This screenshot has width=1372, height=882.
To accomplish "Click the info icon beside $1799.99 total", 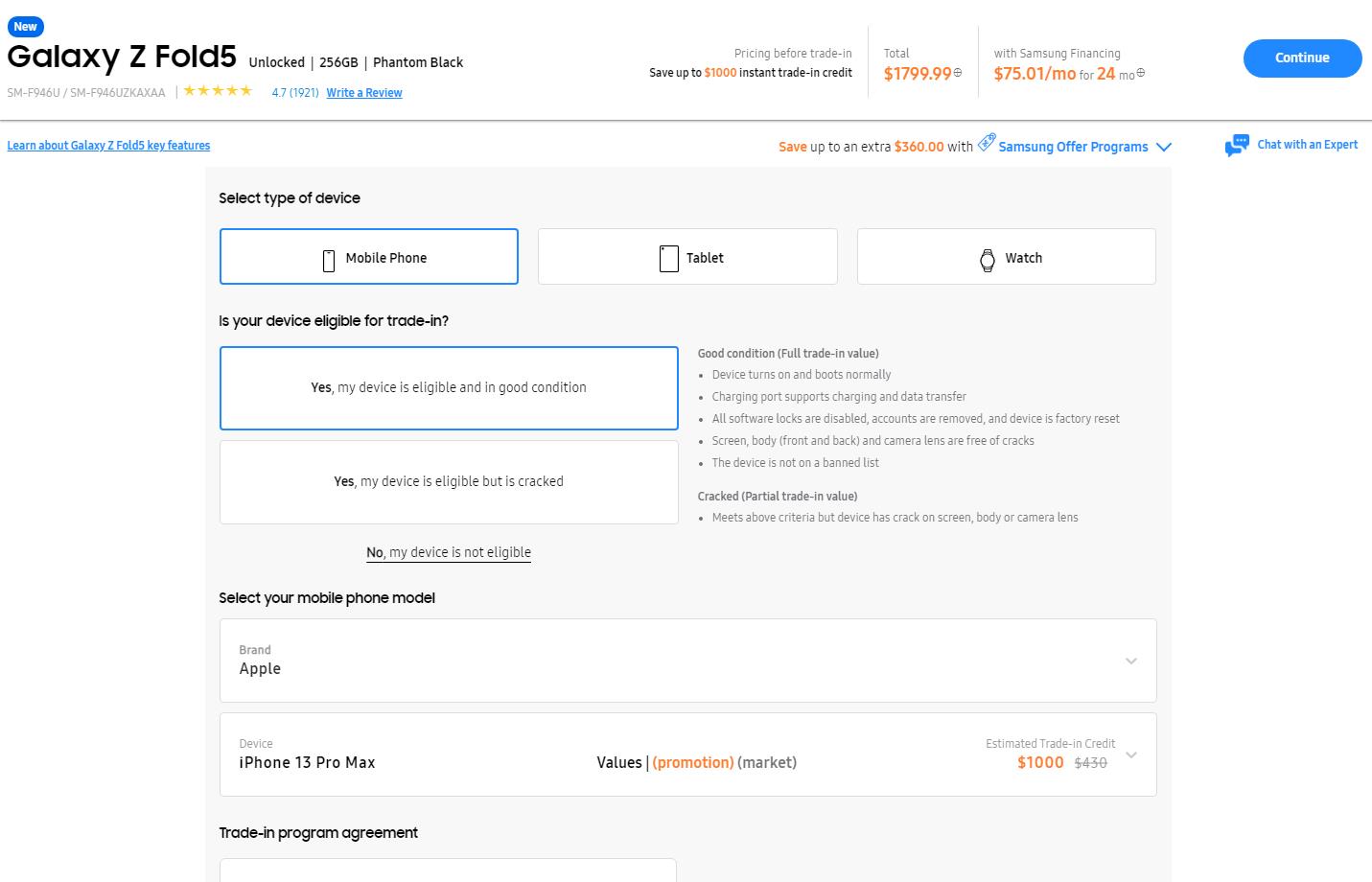I will coord(958,73).
